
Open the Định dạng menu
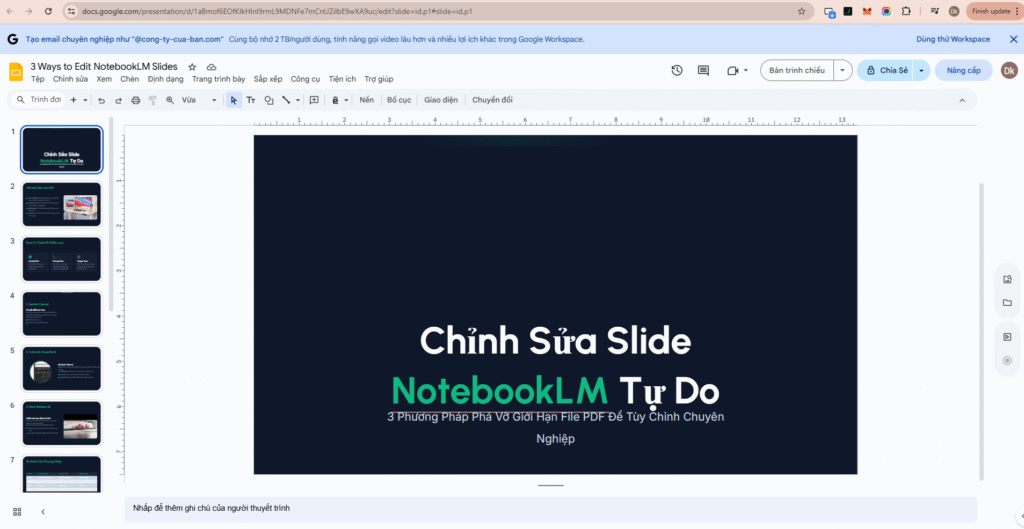[165, 79]
